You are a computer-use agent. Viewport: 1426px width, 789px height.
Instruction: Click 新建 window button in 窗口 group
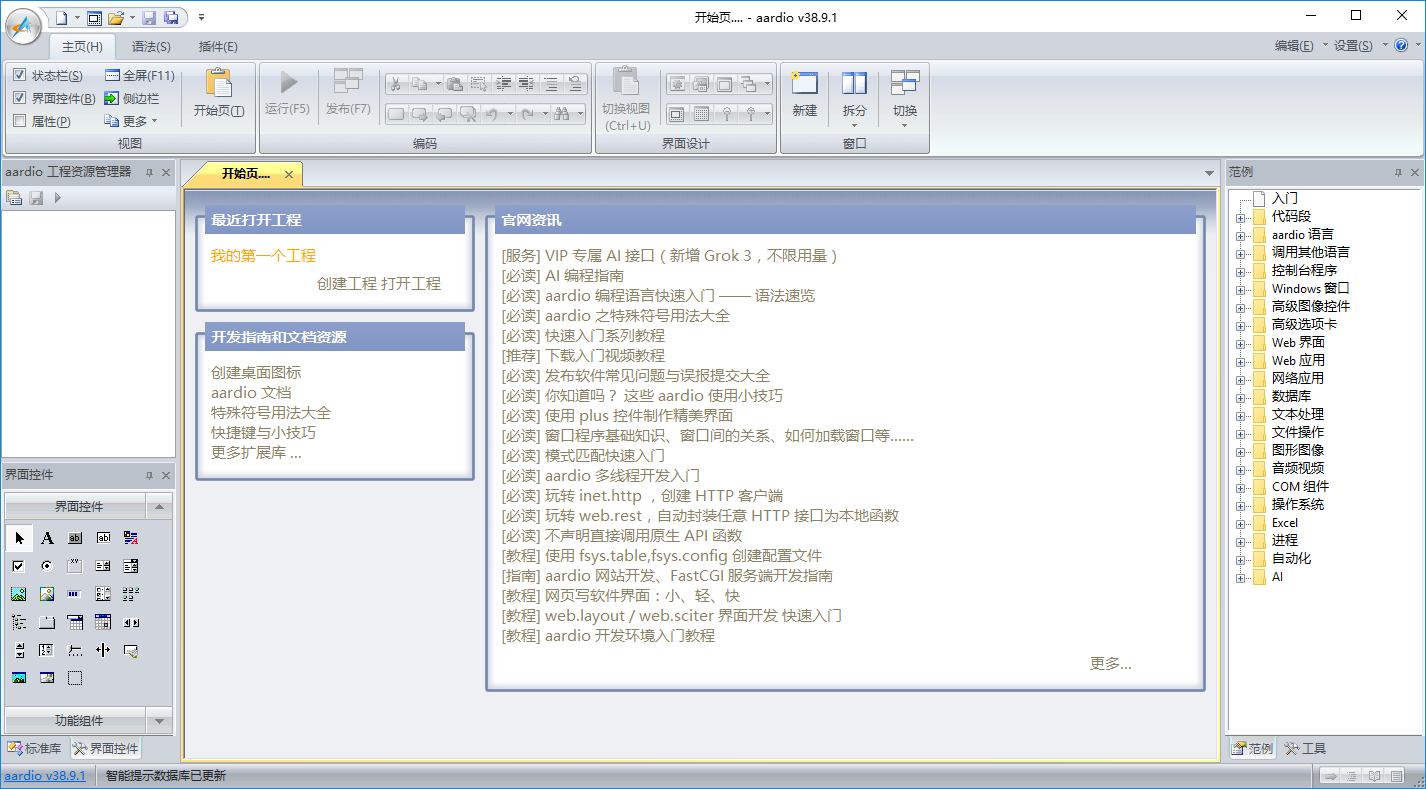coord(805,95)
